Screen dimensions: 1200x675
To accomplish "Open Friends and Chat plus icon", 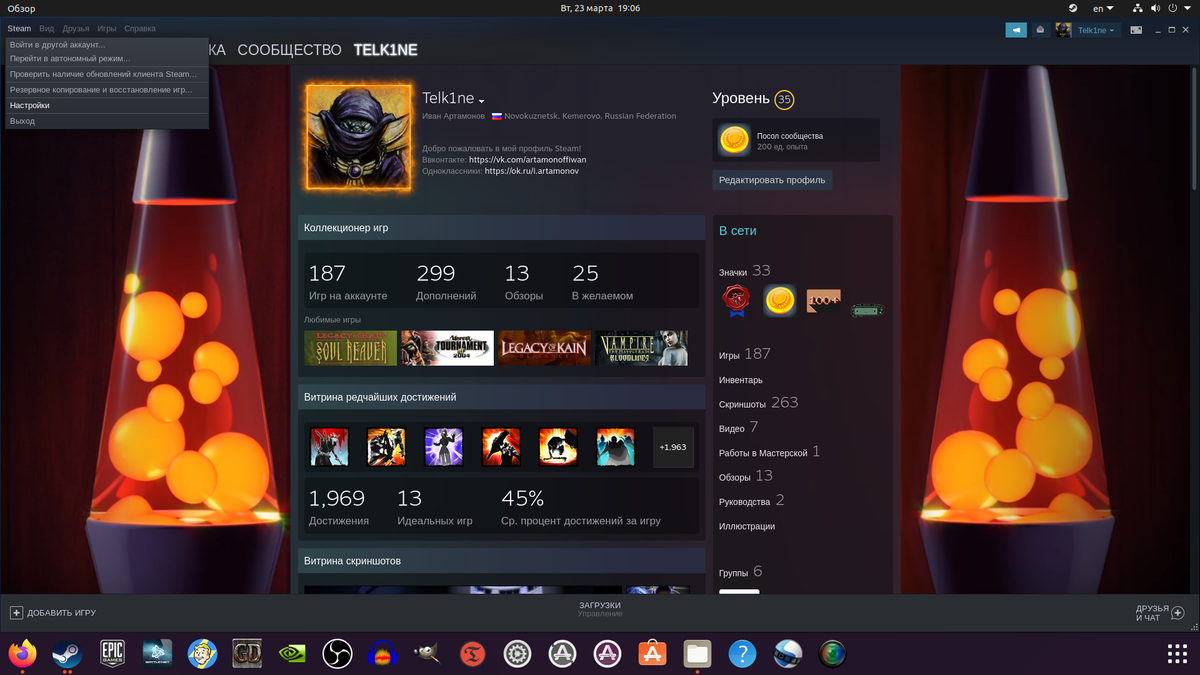I will tap(1177, 612).
